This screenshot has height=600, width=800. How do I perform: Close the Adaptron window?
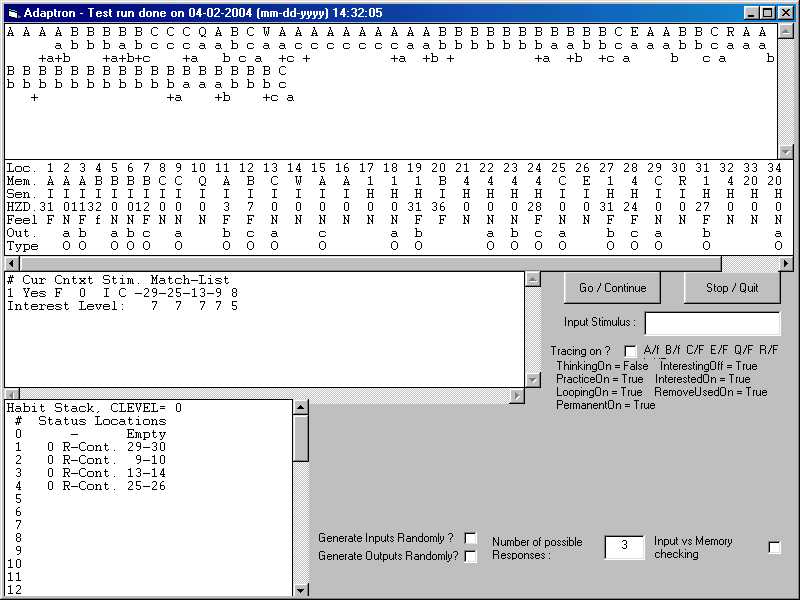(x=784, y=13)
